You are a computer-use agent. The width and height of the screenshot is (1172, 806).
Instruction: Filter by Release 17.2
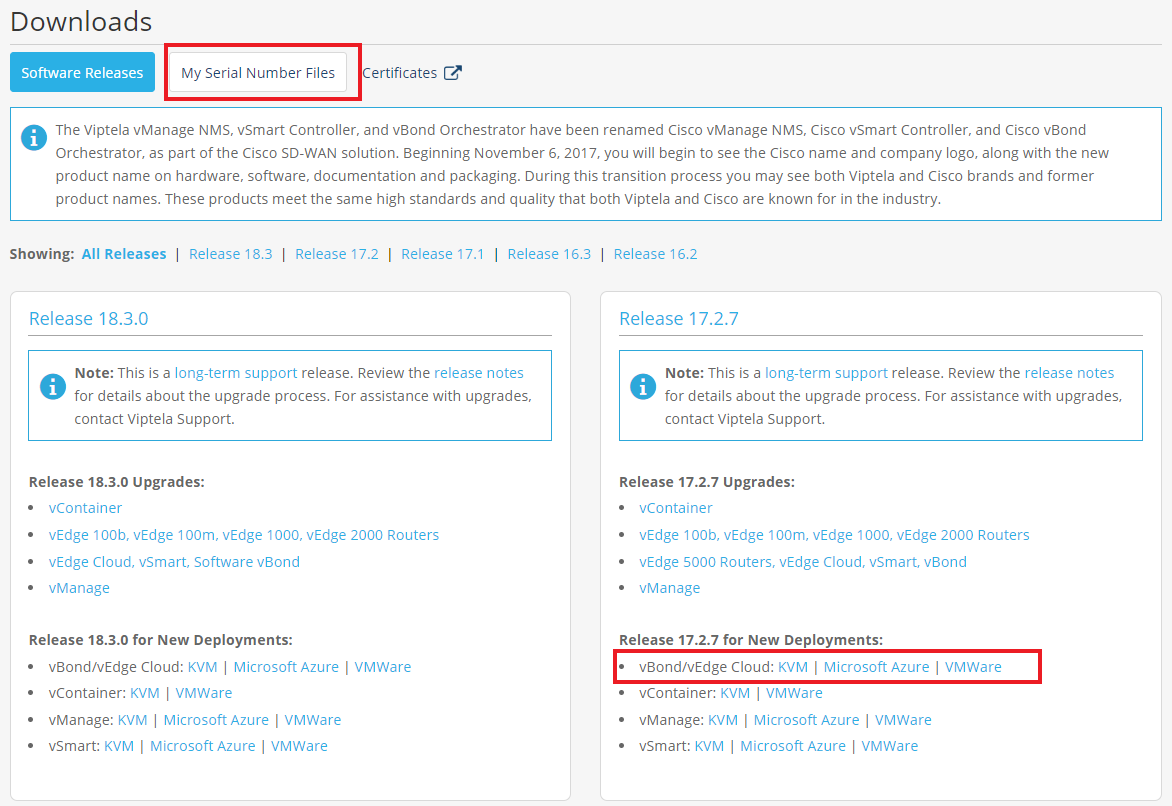(x=336, y=254)
